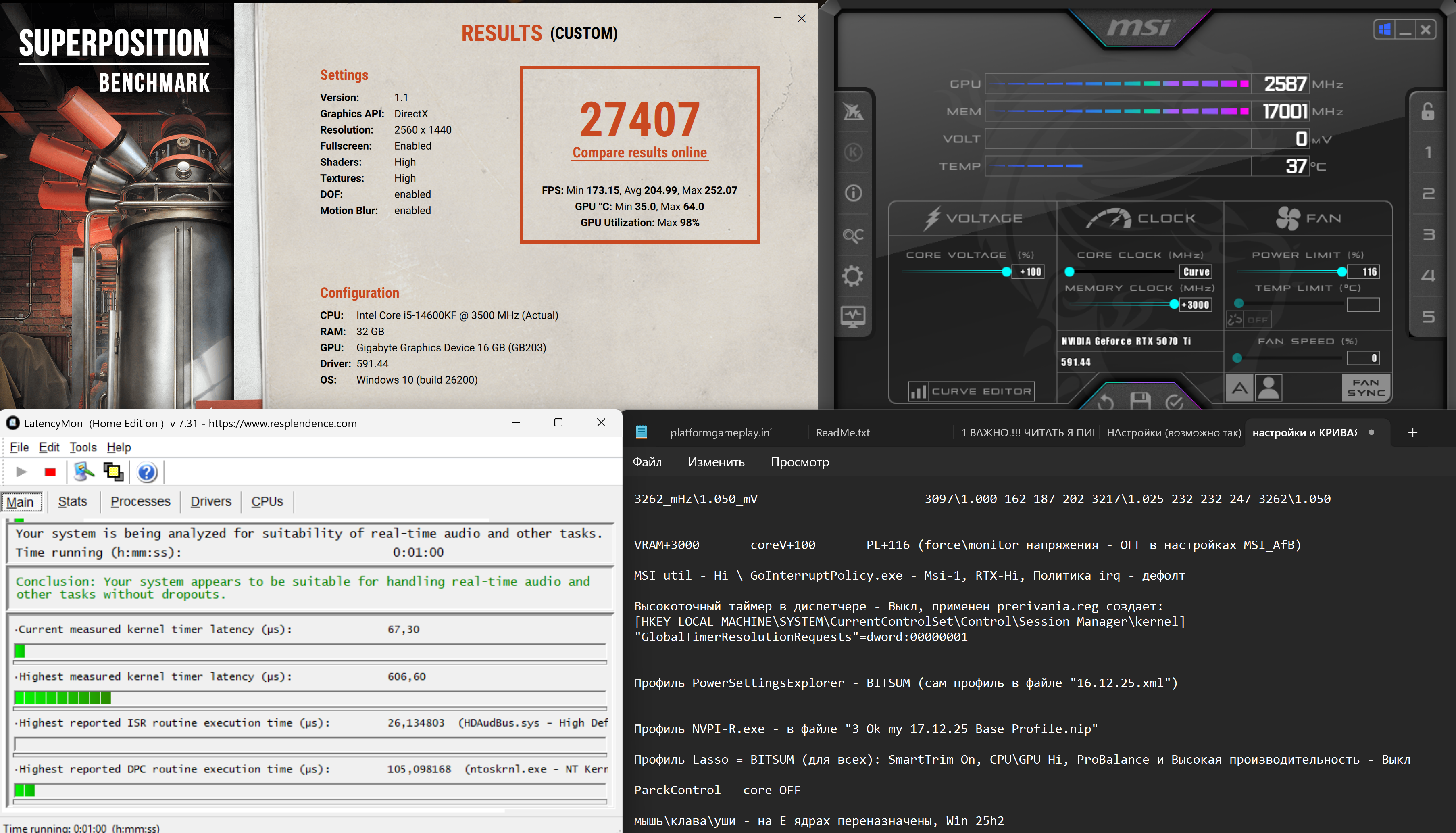Toggle the power/temp limit link button
Viewport: 1456px width, 833px height.
tap(1248, 320)
